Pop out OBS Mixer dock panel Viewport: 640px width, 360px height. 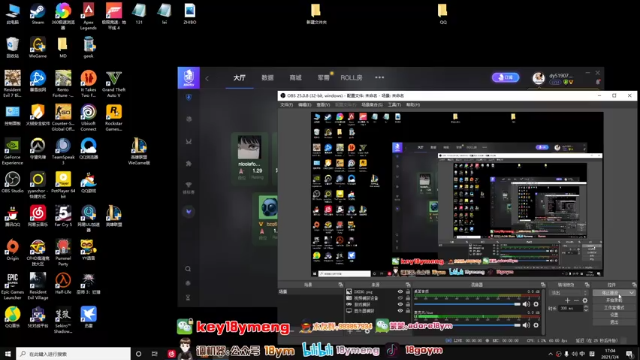tap(543, 284)
